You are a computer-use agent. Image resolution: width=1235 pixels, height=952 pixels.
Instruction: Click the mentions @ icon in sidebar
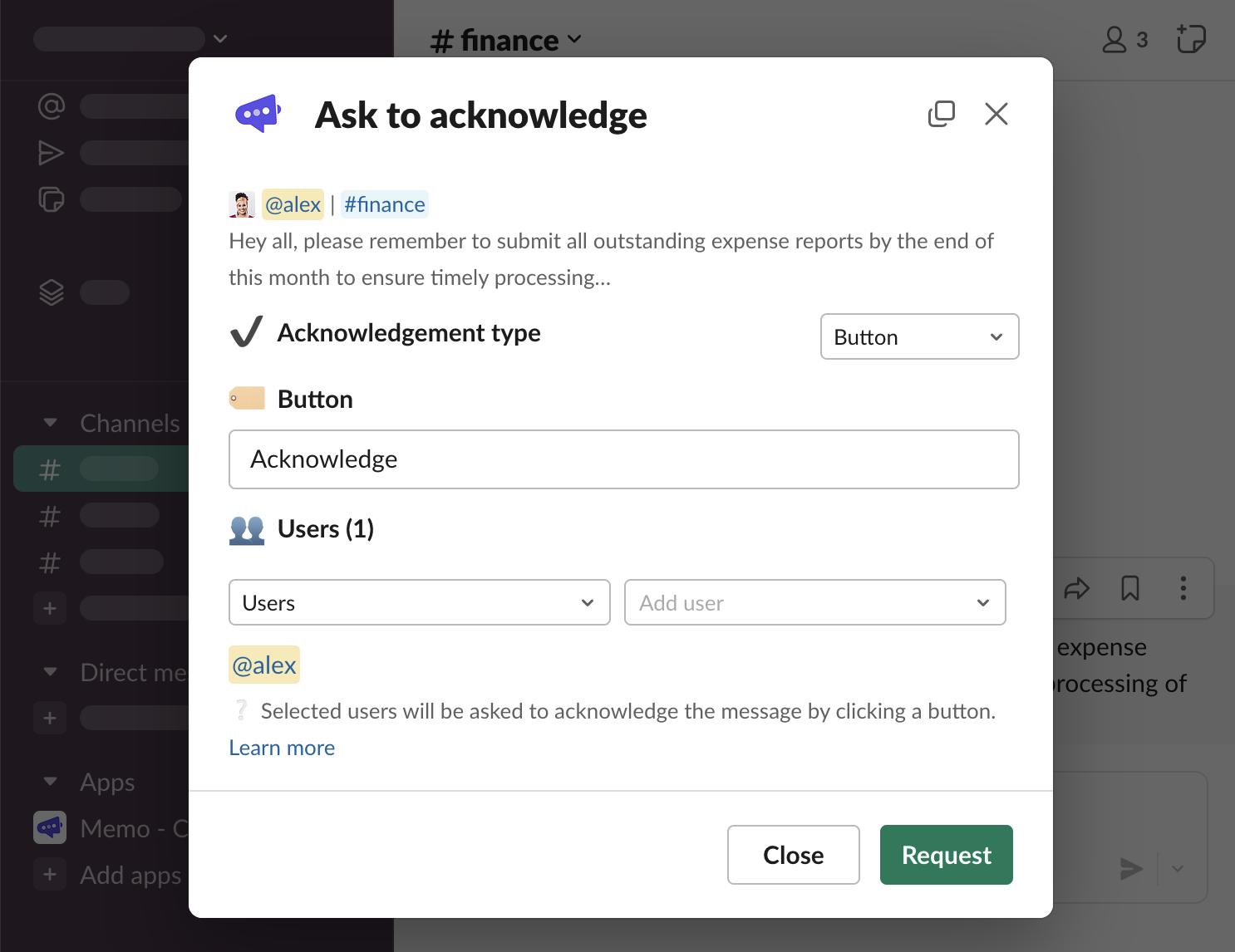click(51, 106)
